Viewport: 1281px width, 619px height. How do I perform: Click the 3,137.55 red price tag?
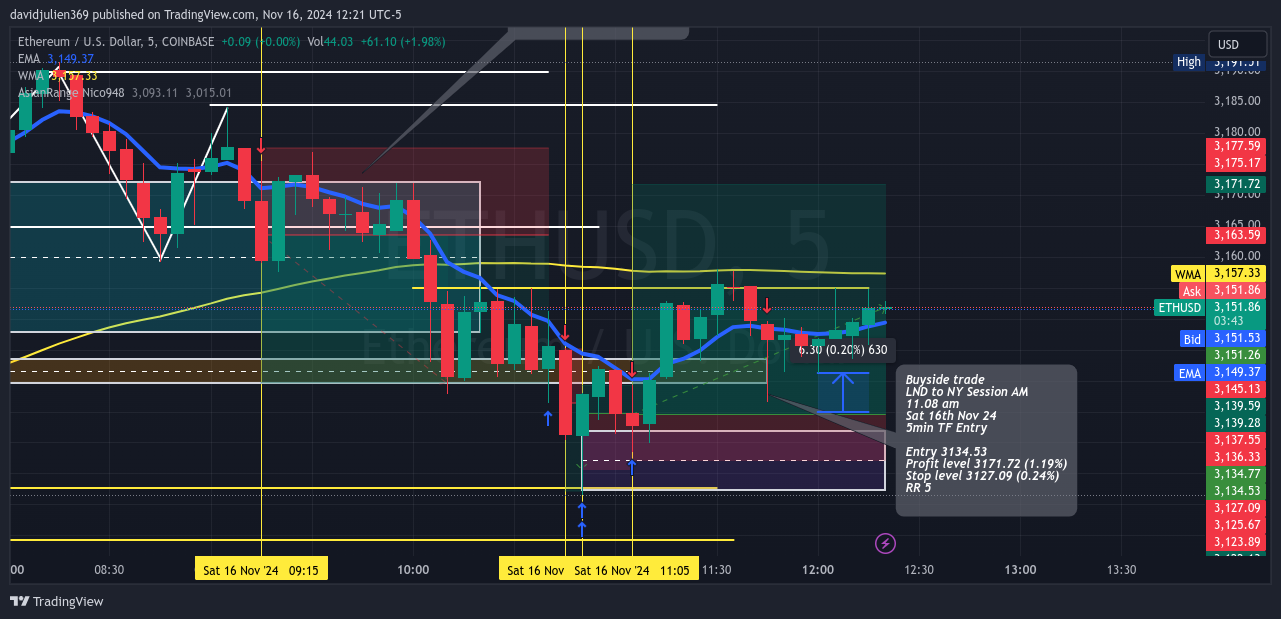point(1236,440)
